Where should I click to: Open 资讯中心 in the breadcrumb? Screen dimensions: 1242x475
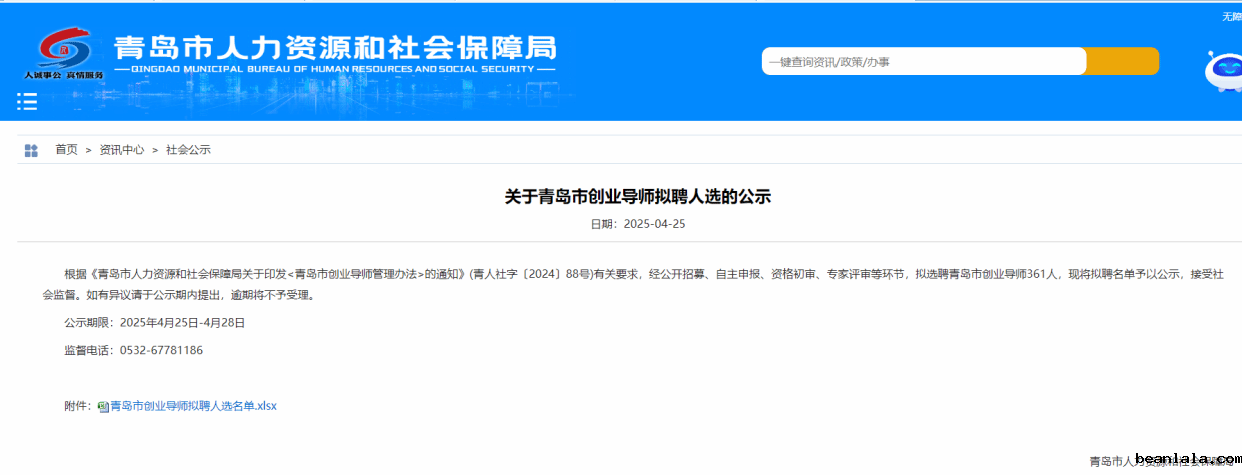121,150
